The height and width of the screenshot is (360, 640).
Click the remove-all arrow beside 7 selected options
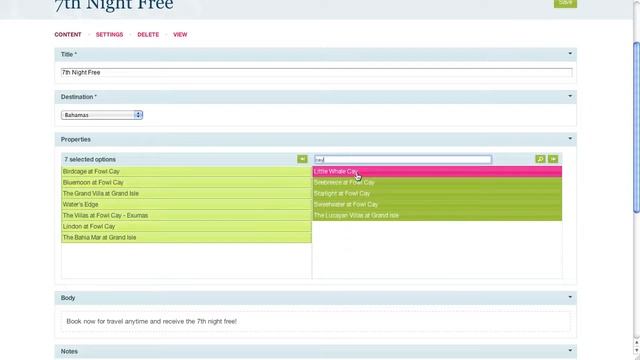tap(302, 159)
